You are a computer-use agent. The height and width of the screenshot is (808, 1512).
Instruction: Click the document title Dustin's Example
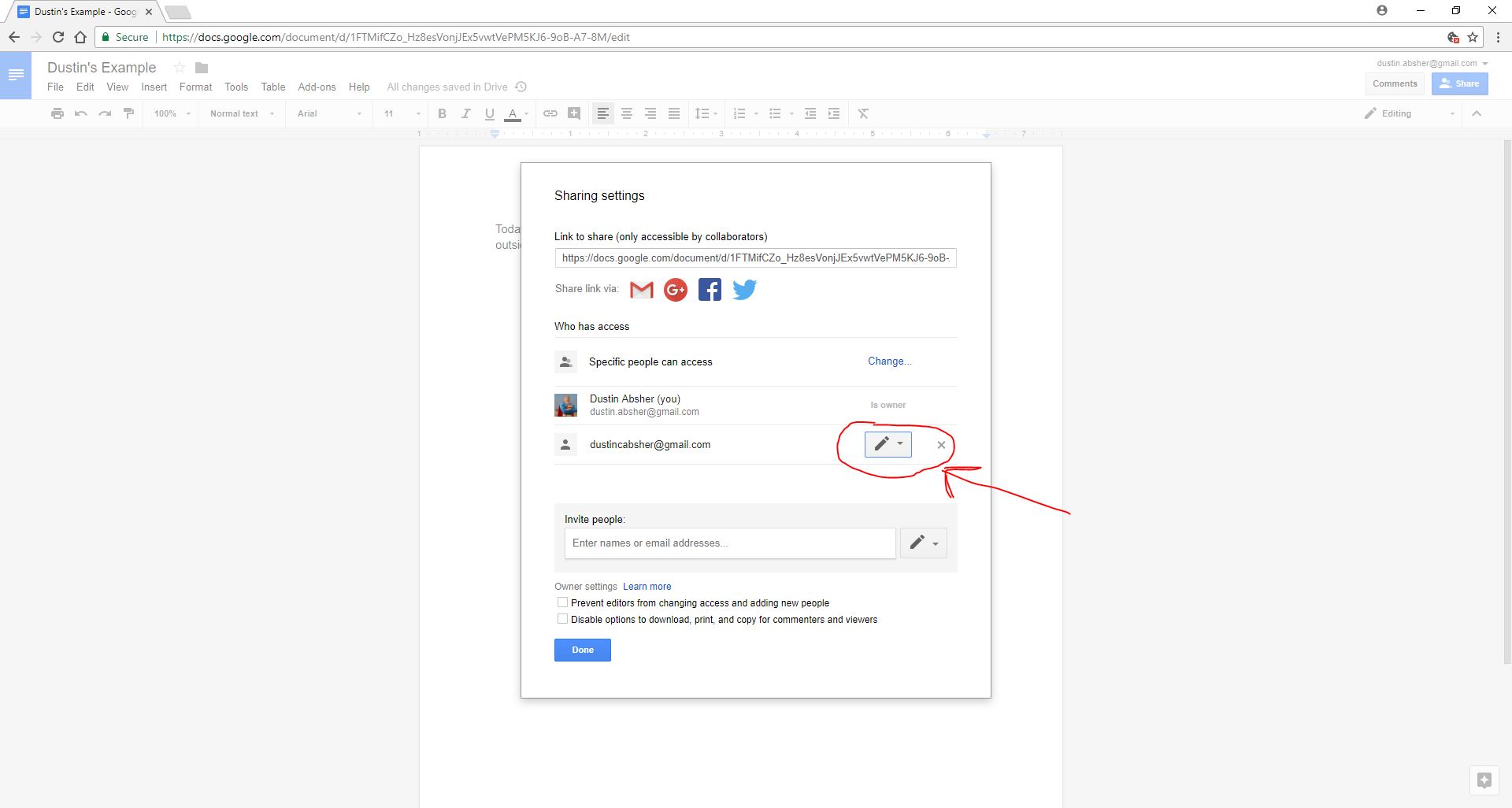[102, 68]
